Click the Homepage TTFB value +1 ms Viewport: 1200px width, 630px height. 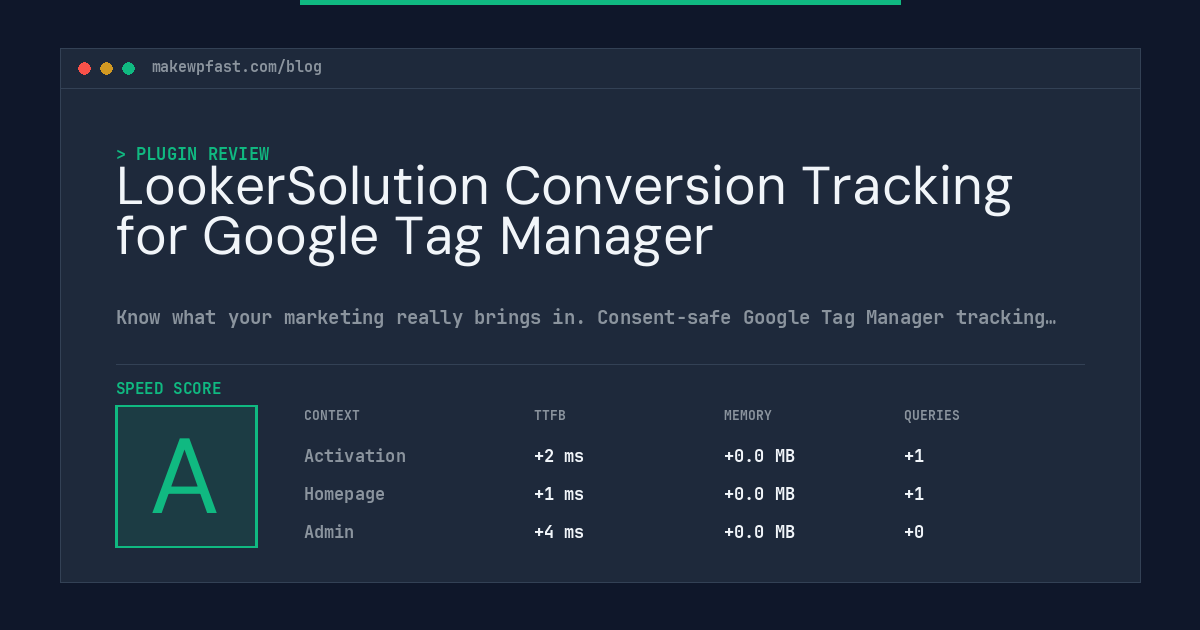[559, 494]
